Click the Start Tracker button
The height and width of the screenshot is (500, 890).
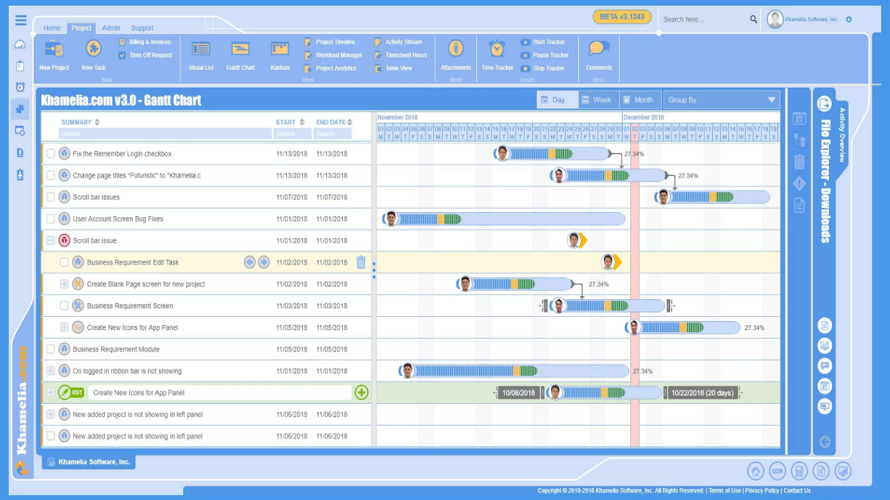(x=543, y=42)
